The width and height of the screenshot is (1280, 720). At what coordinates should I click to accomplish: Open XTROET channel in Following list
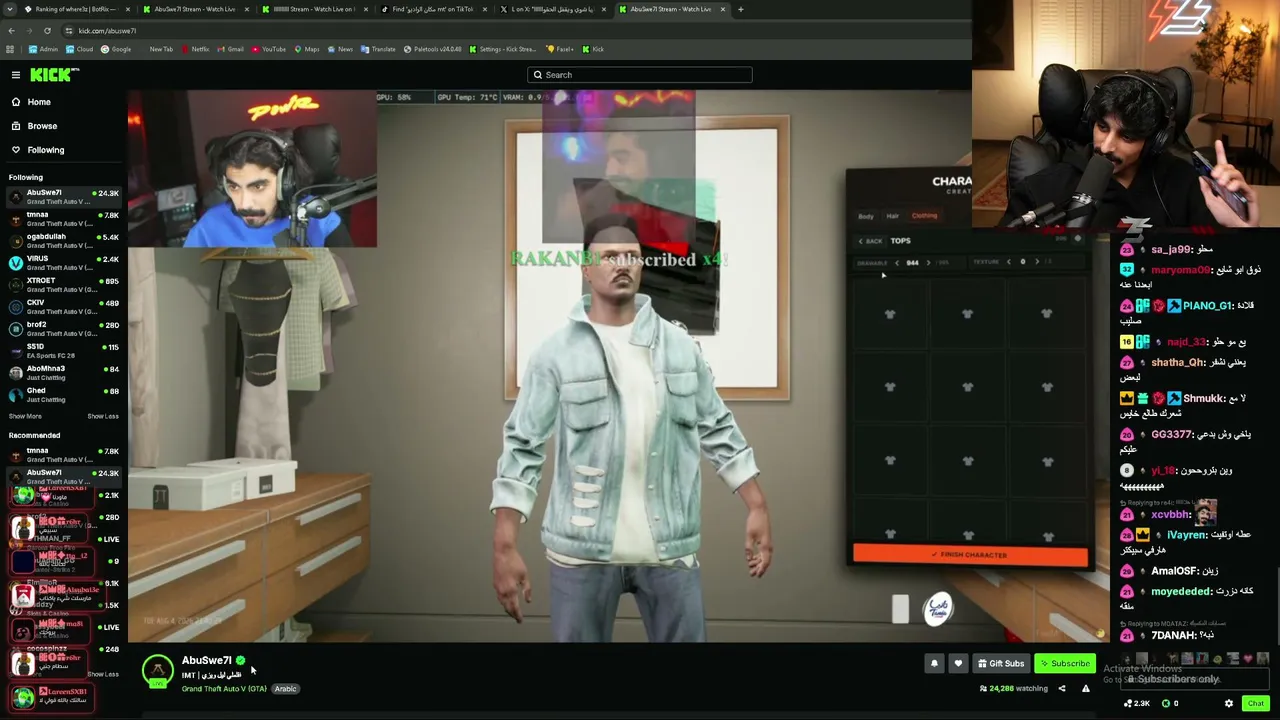(x=64, y=285)
